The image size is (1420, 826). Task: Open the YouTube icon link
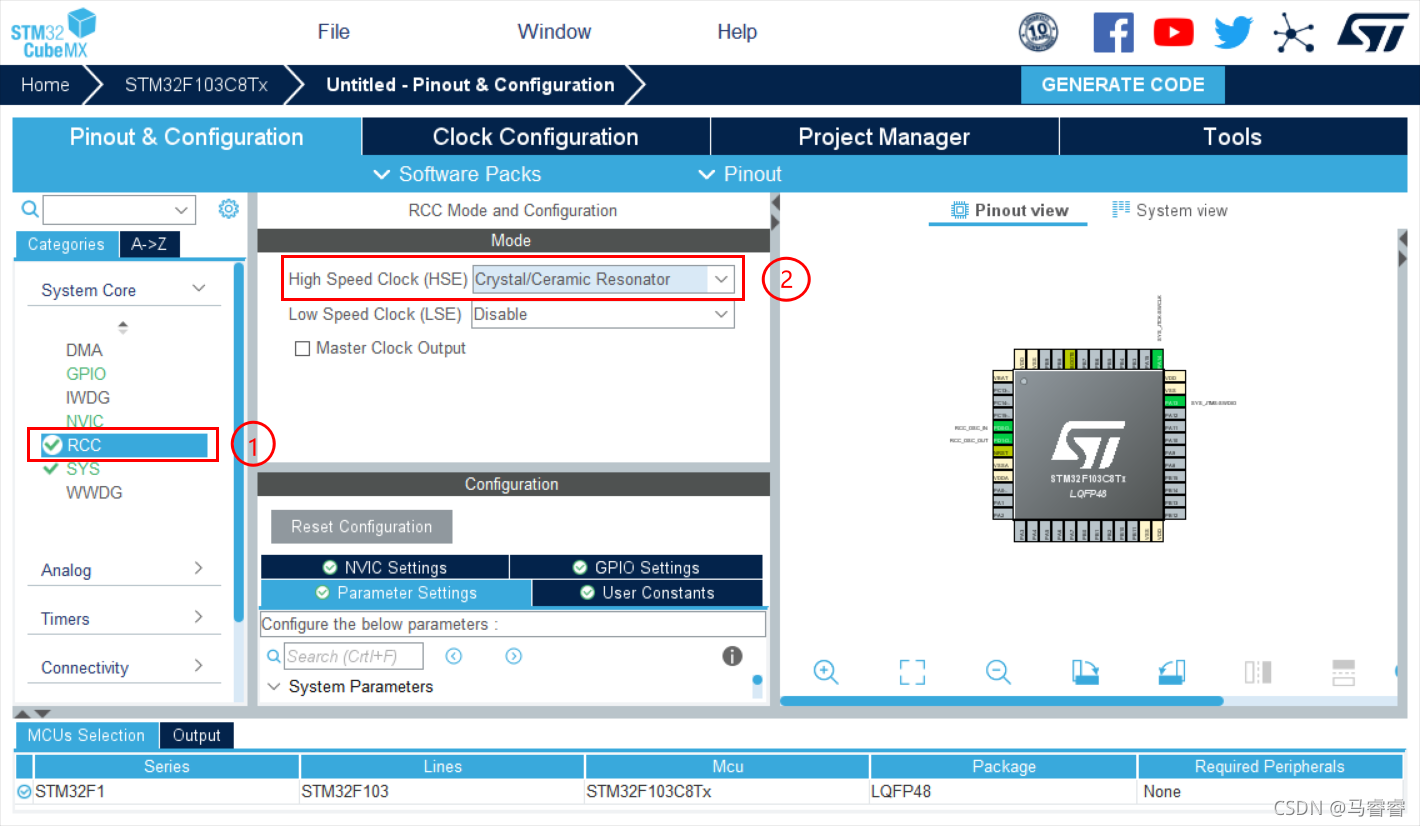tap(1173, 33)
